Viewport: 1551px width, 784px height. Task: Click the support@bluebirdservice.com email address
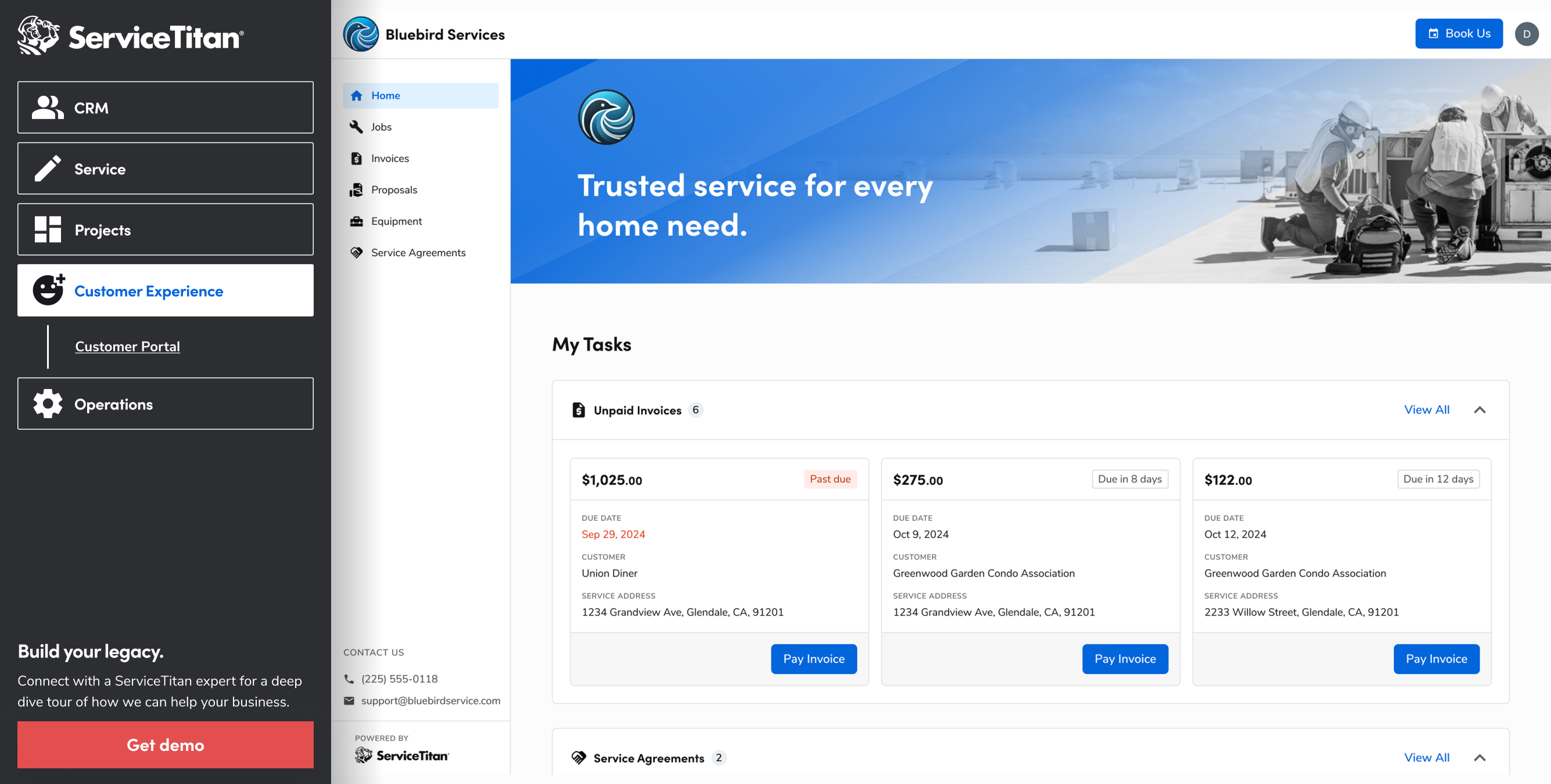[x=430, y=700]
